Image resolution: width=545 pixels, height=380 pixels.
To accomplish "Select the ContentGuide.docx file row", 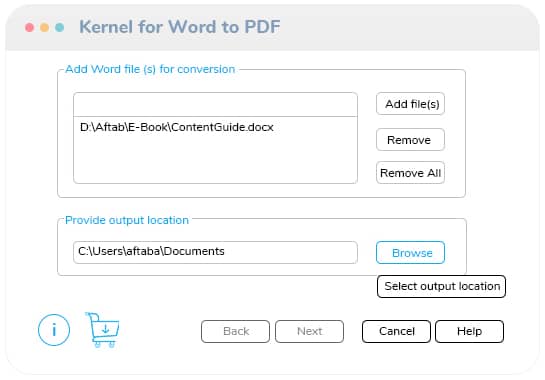I will (215, 127).
